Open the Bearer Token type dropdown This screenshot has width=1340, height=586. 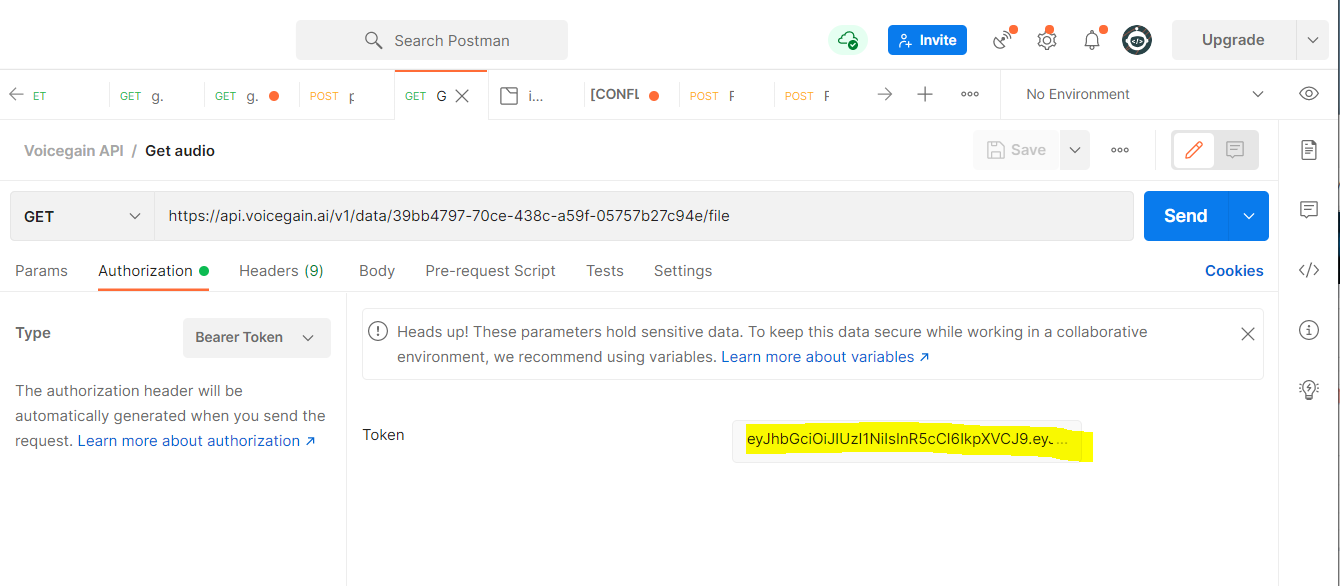pos(256,337)
